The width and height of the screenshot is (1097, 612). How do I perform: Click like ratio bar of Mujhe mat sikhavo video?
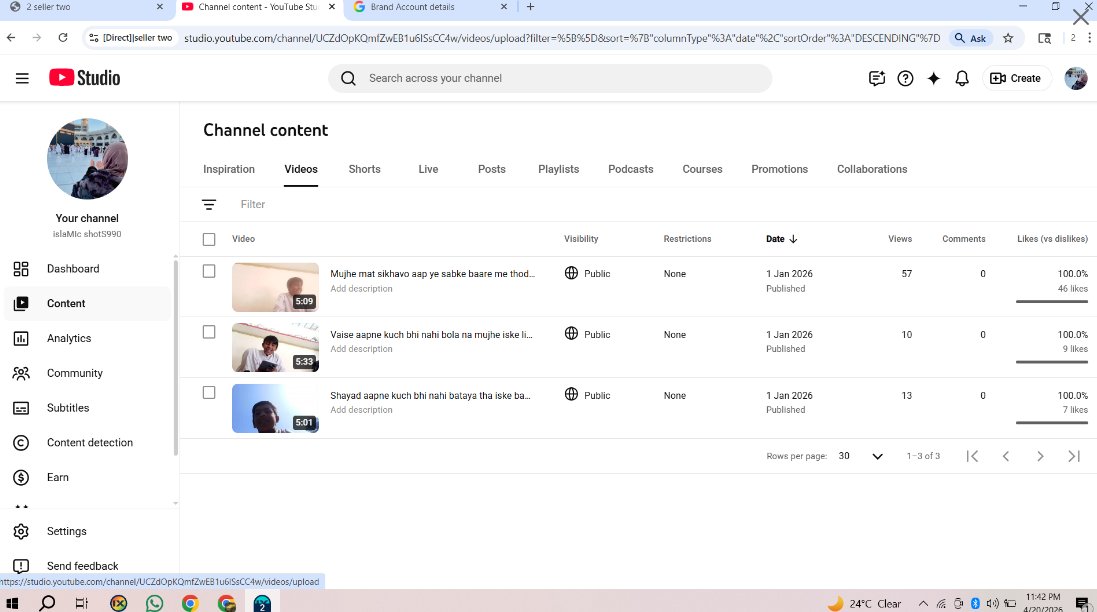1052,301
